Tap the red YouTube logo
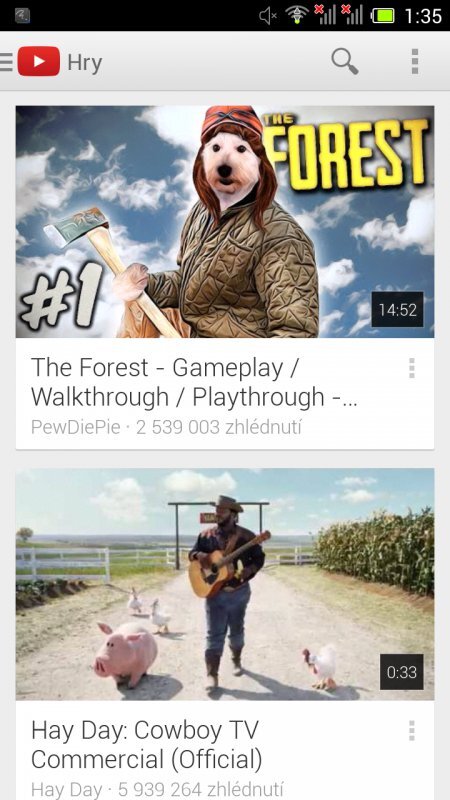 tap(39, 61)
